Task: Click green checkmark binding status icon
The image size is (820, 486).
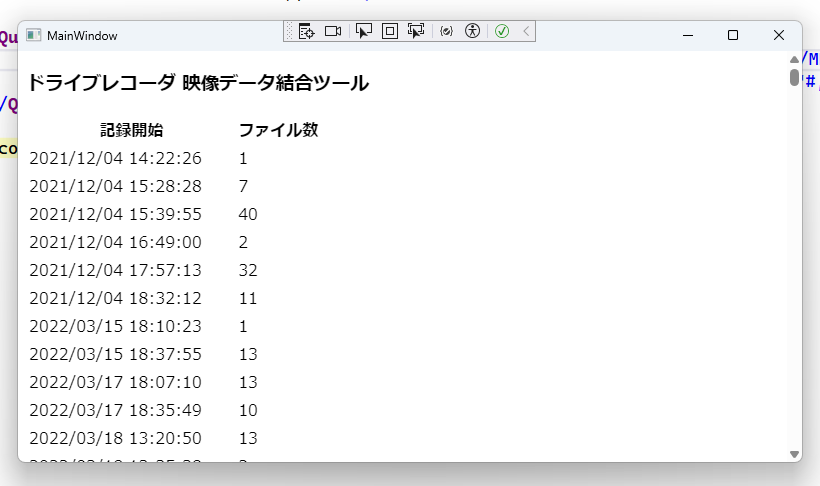Action: [502, 31]
